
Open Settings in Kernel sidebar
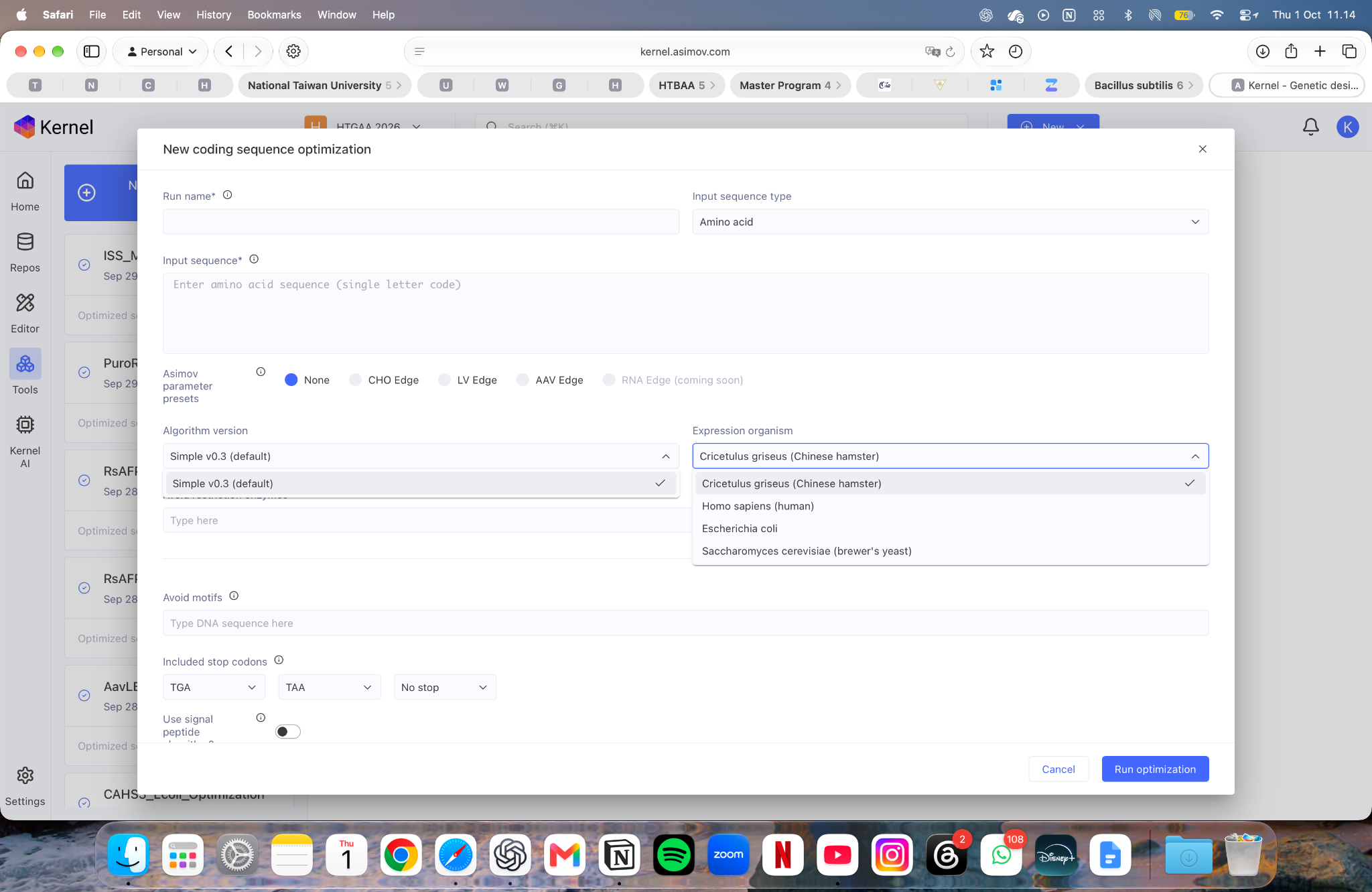25,787
